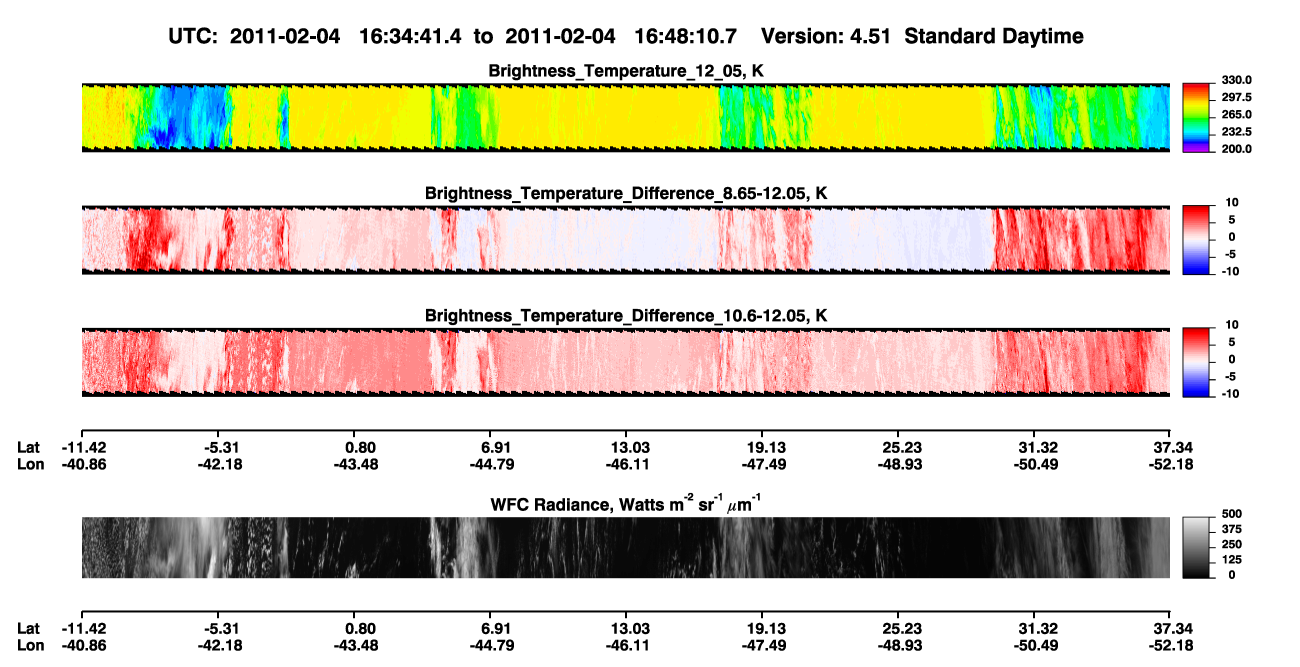
Task: Click the 'Lat' label of the upper axis
Action: 29,448
